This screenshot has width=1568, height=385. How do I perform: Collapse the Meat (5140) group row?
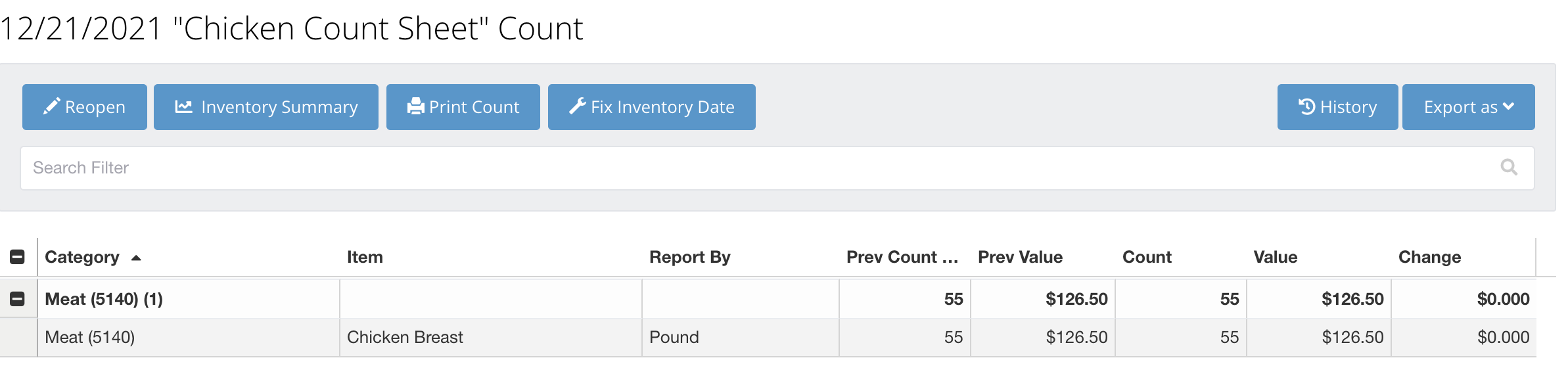[18, 299]
